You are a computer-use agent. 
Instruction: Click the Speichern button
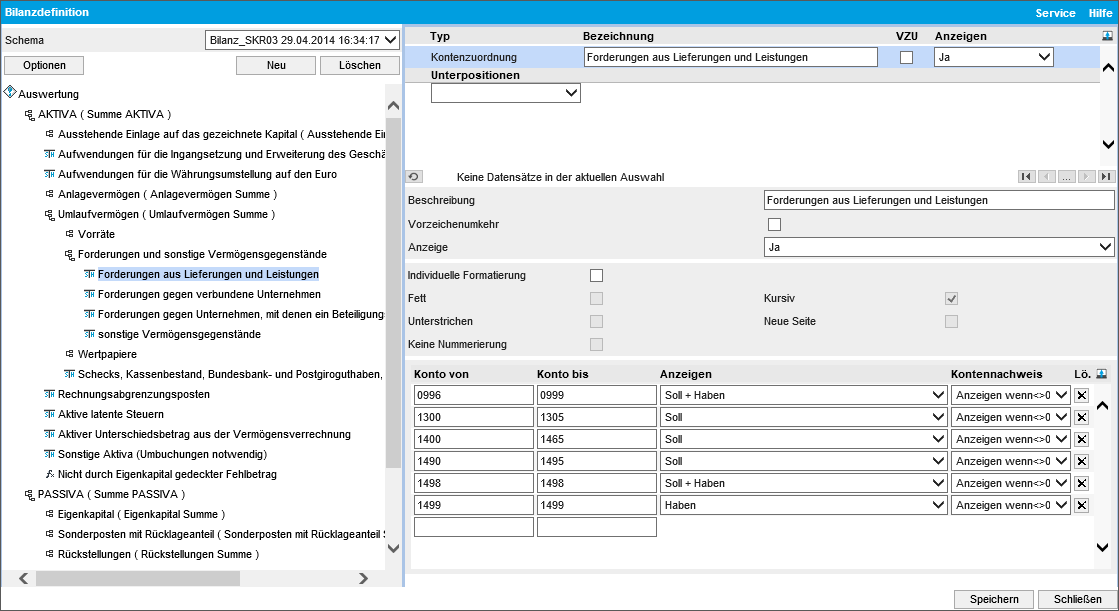click(994, 599)
